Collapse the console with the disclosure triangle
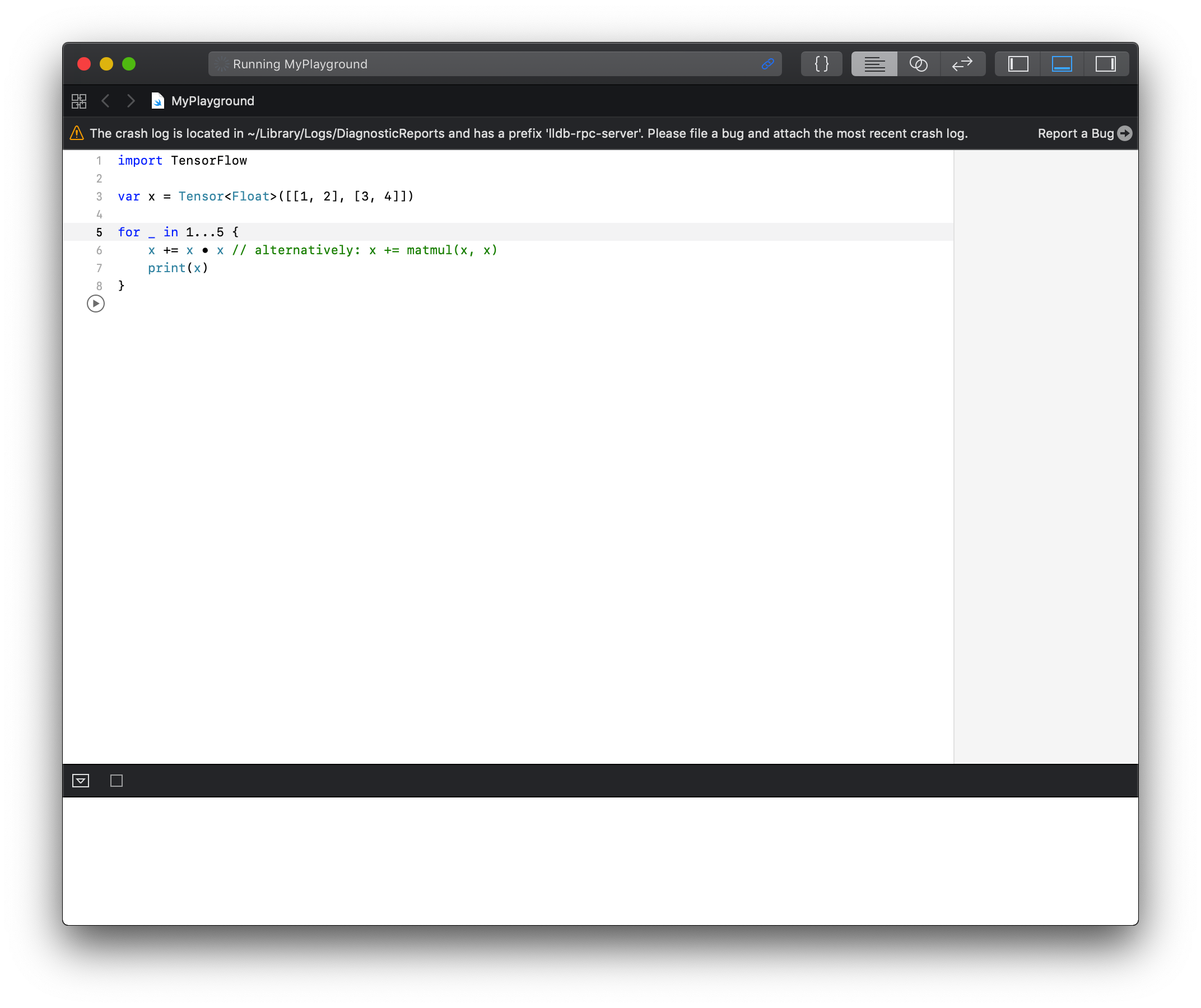Viewport: 1201px width, 1008px height. [x=80, y=781]
